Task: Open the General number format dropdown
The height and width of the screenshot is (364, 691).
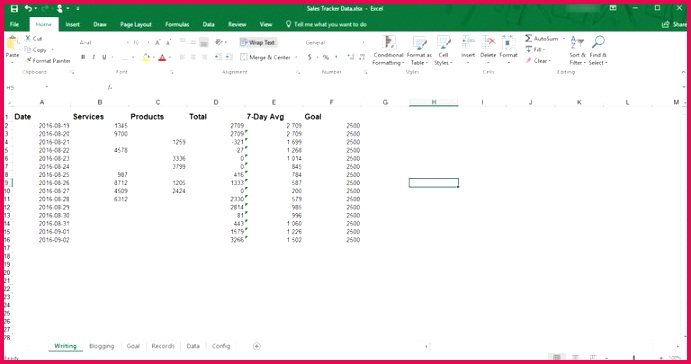Action: [x=364, y=42]
